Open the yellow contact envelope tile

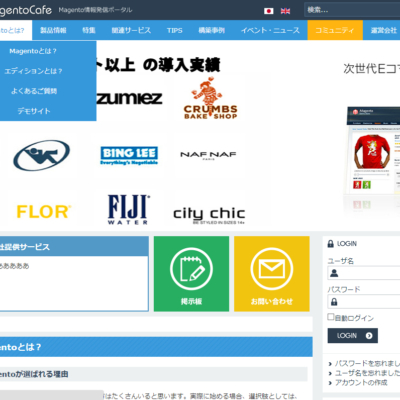tap(272, 274)
